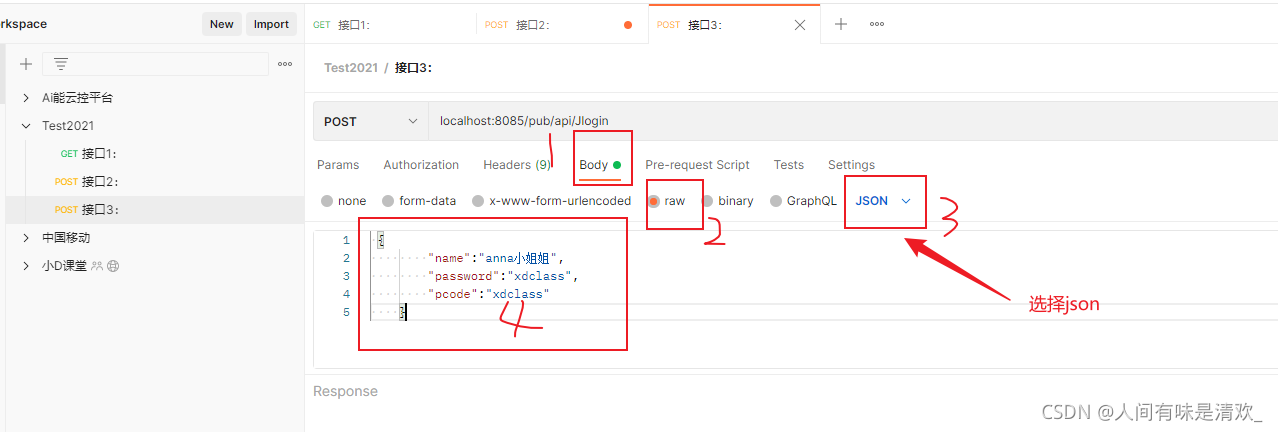Click the Import button
The width and height of the screenshot is (1278, 432).
click(271, 24)
